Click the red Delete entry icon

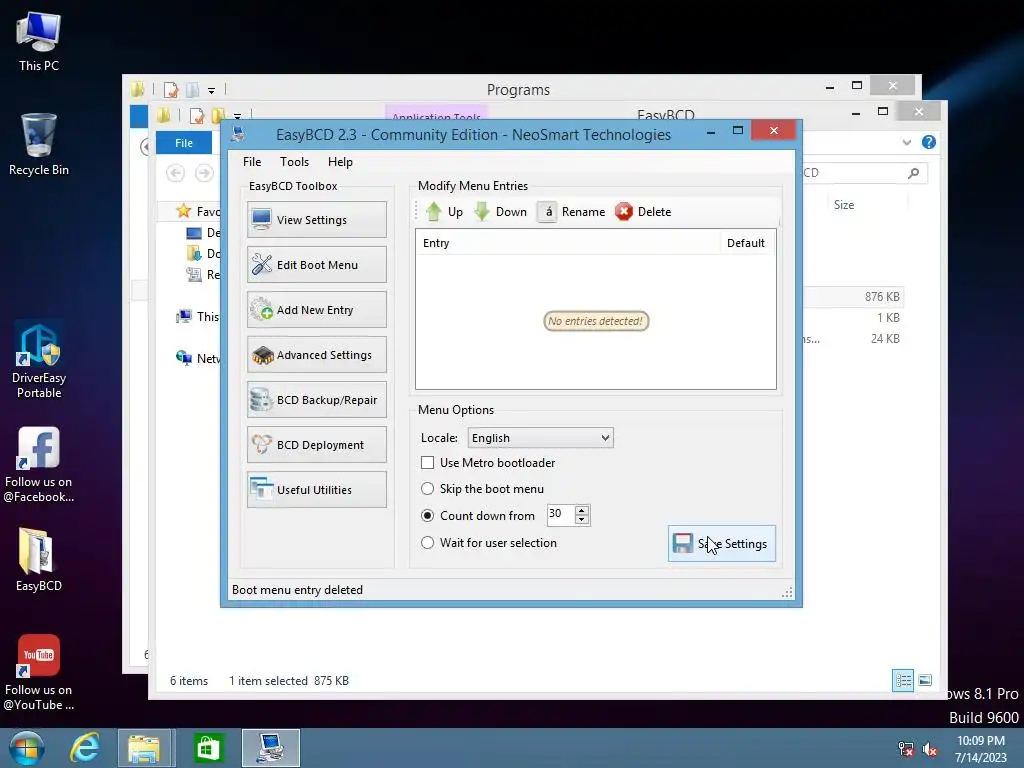[x=624, y=212]
